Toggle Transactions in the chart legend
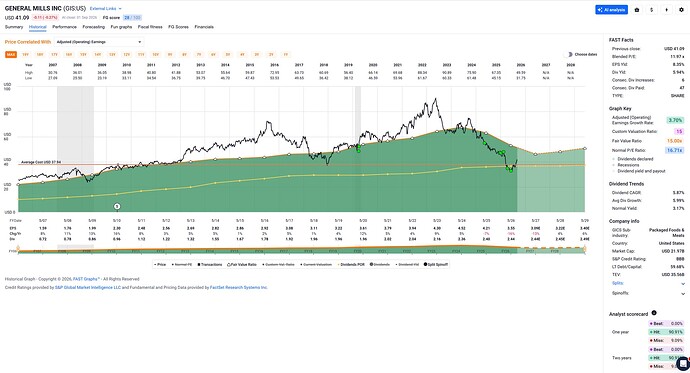 click(210, 265)
